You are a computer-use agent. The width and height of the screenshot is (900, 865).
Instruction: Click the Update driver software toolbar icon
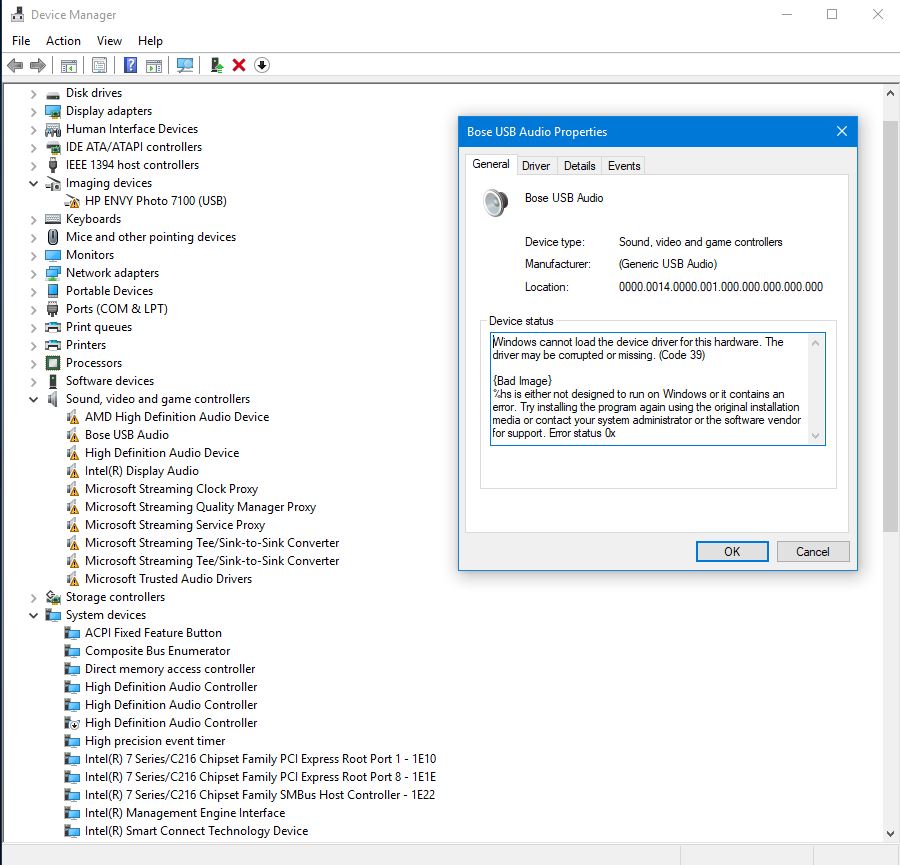click(215, 65)
